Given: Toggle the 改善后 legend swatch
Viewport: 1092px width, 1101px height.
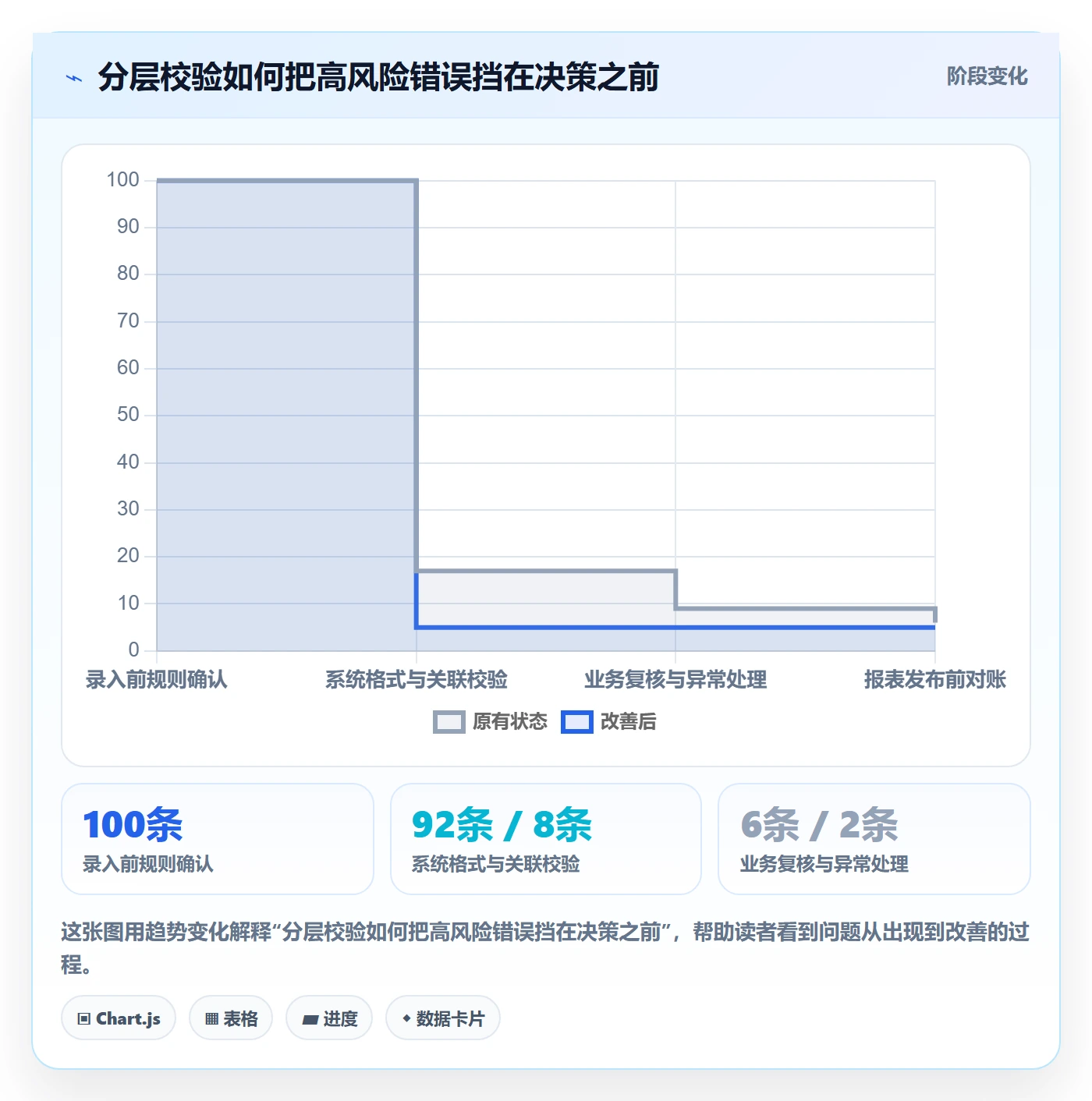Looking at the screenshot, I should pos(577,722).
